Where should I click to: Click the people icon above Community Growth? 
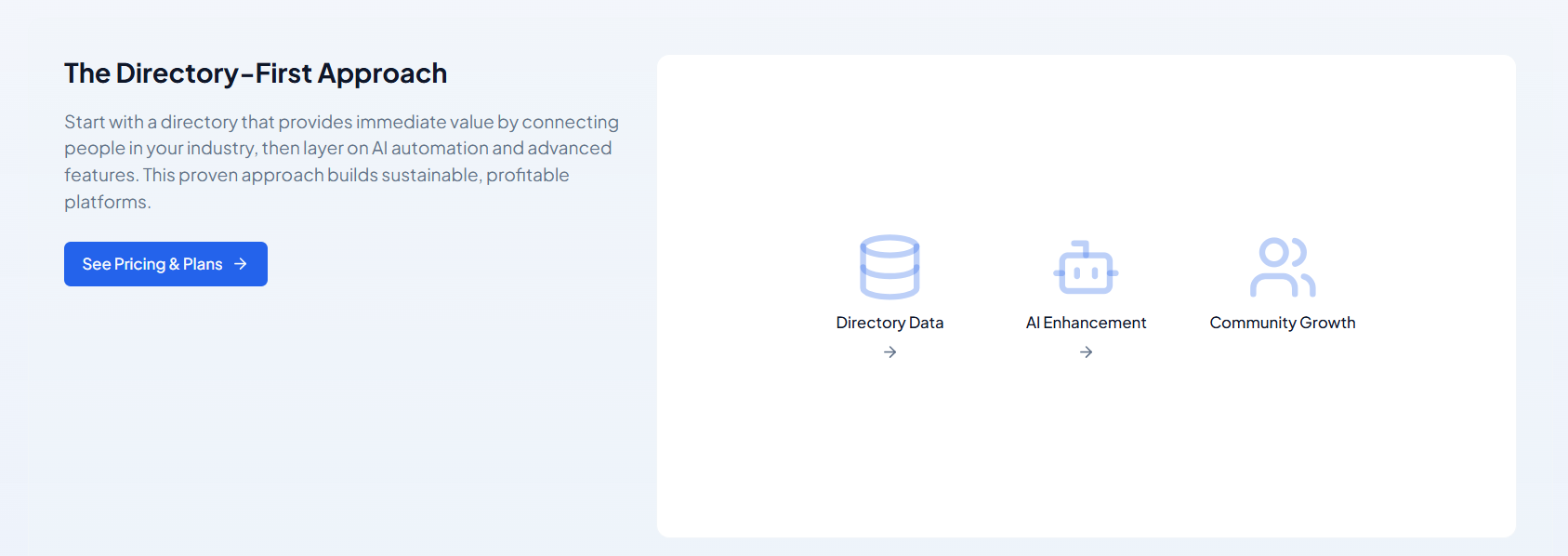pos(1282,267)
